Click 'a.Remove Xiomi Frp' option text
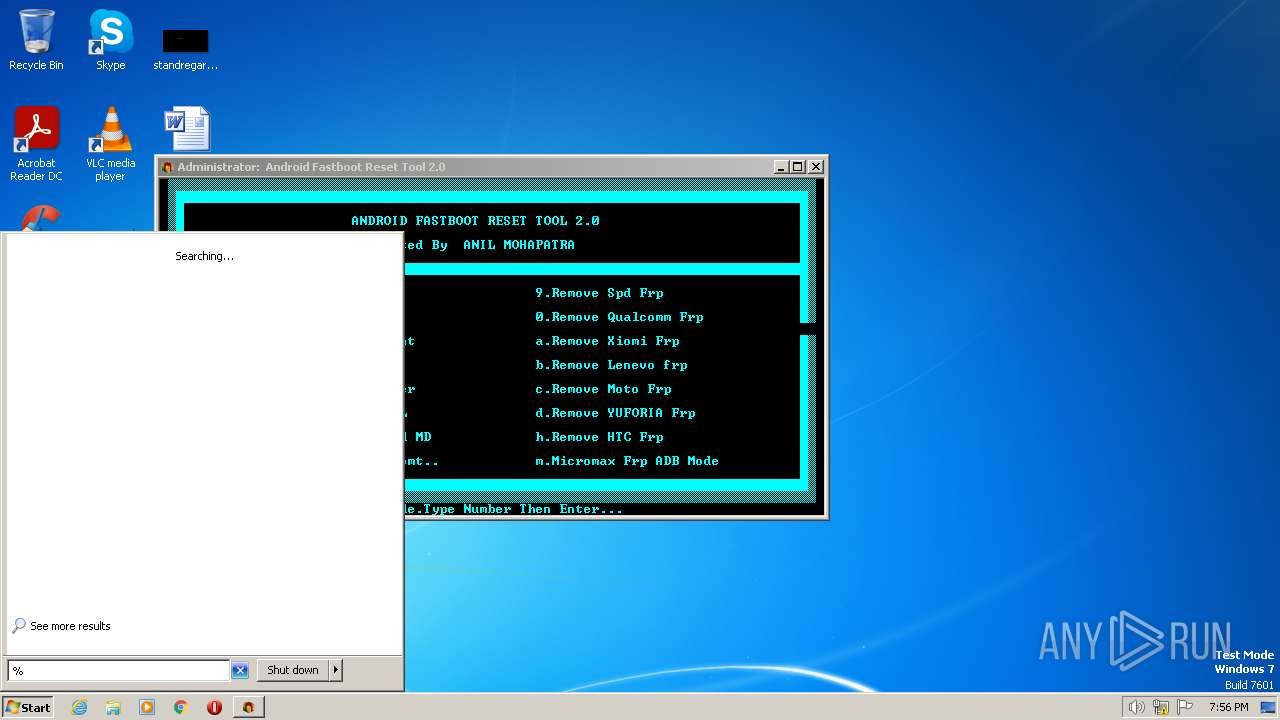1280x720 pixels. (x=607, y=341)
